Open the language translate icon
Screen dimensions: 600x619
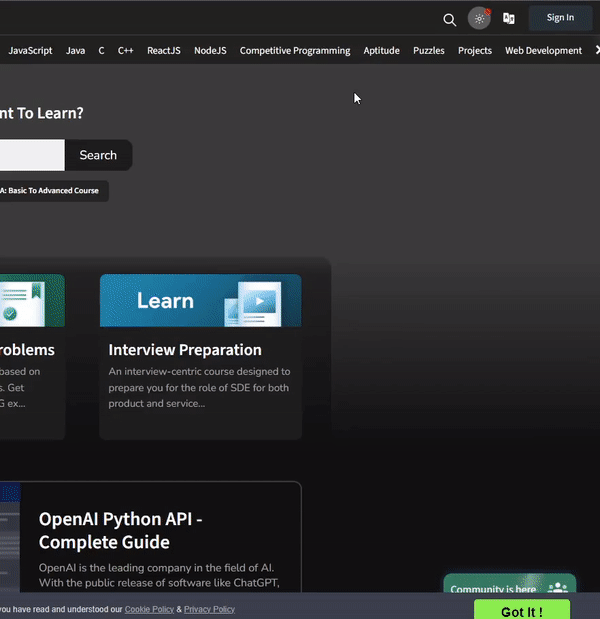pos(509,18)
